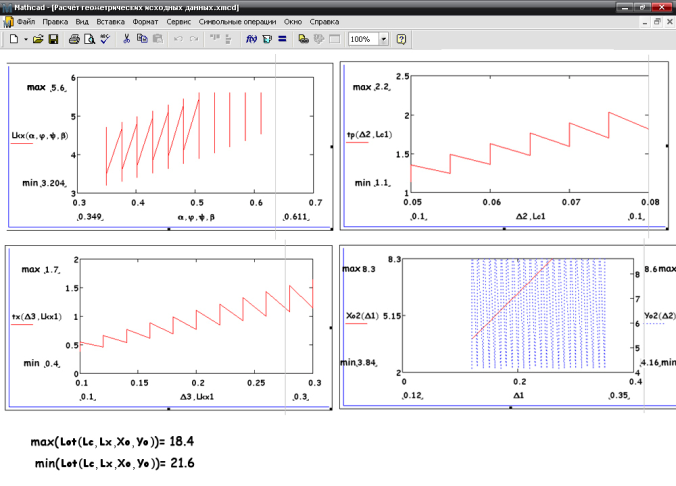Open the Файл menu

click(x=26, y=21)
